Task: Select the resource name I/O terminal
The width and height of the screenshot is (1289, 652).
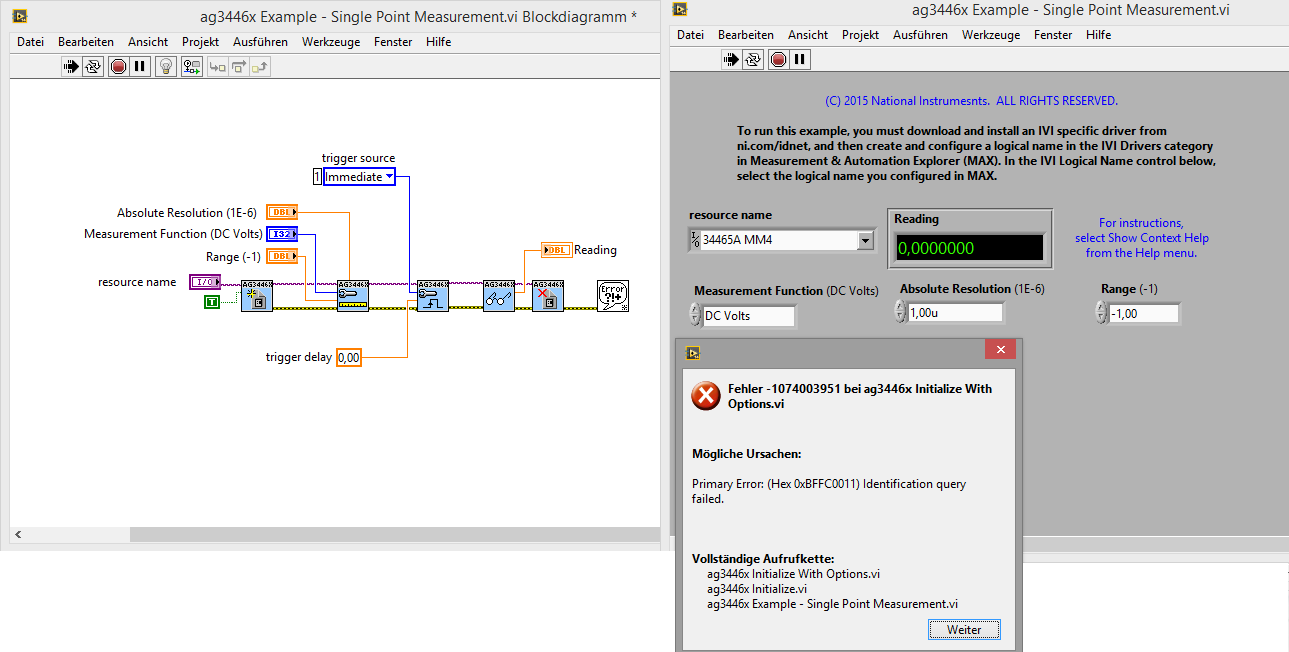Action: point(205,282)
